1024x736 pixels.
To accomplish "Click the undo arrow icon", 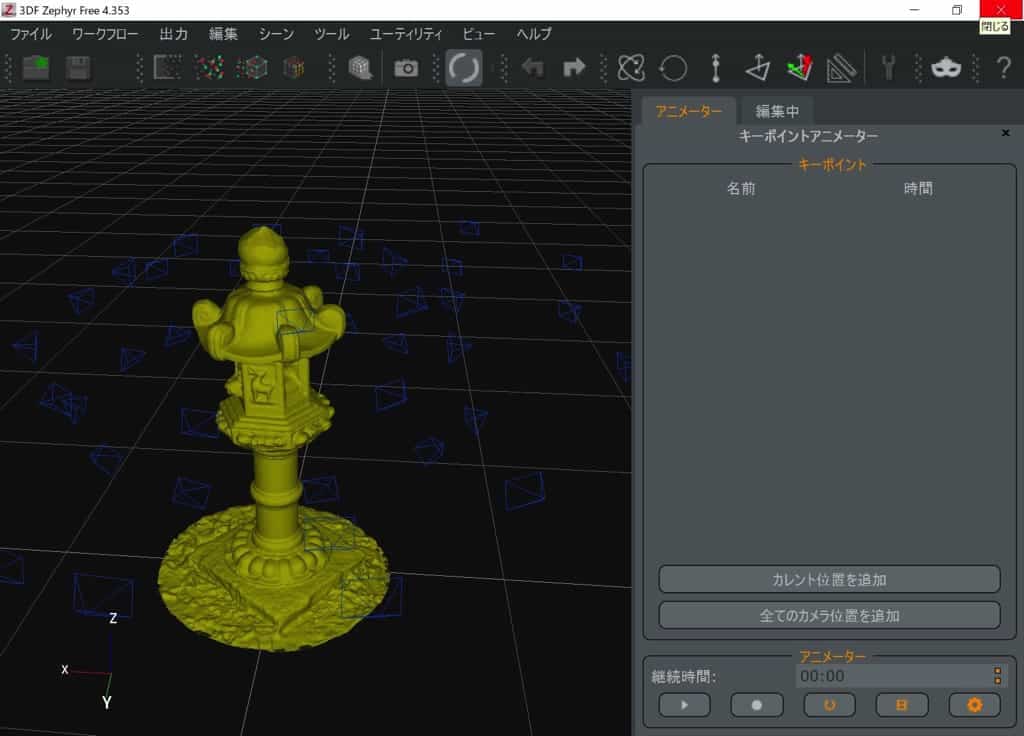I will pyautogui.click(x=532, y=67).
